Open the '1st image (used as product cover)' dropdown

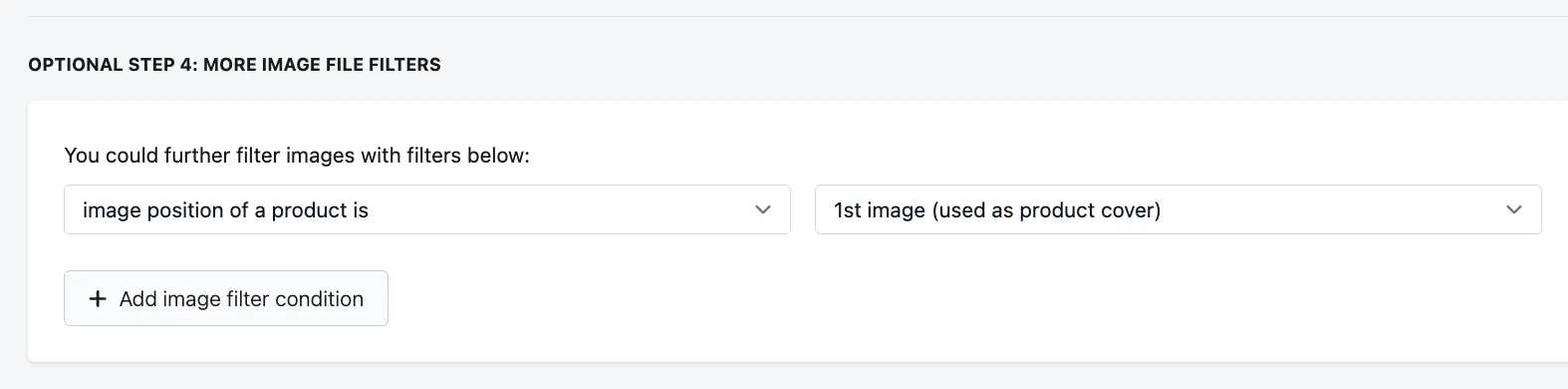click(x=1178, y=209)
